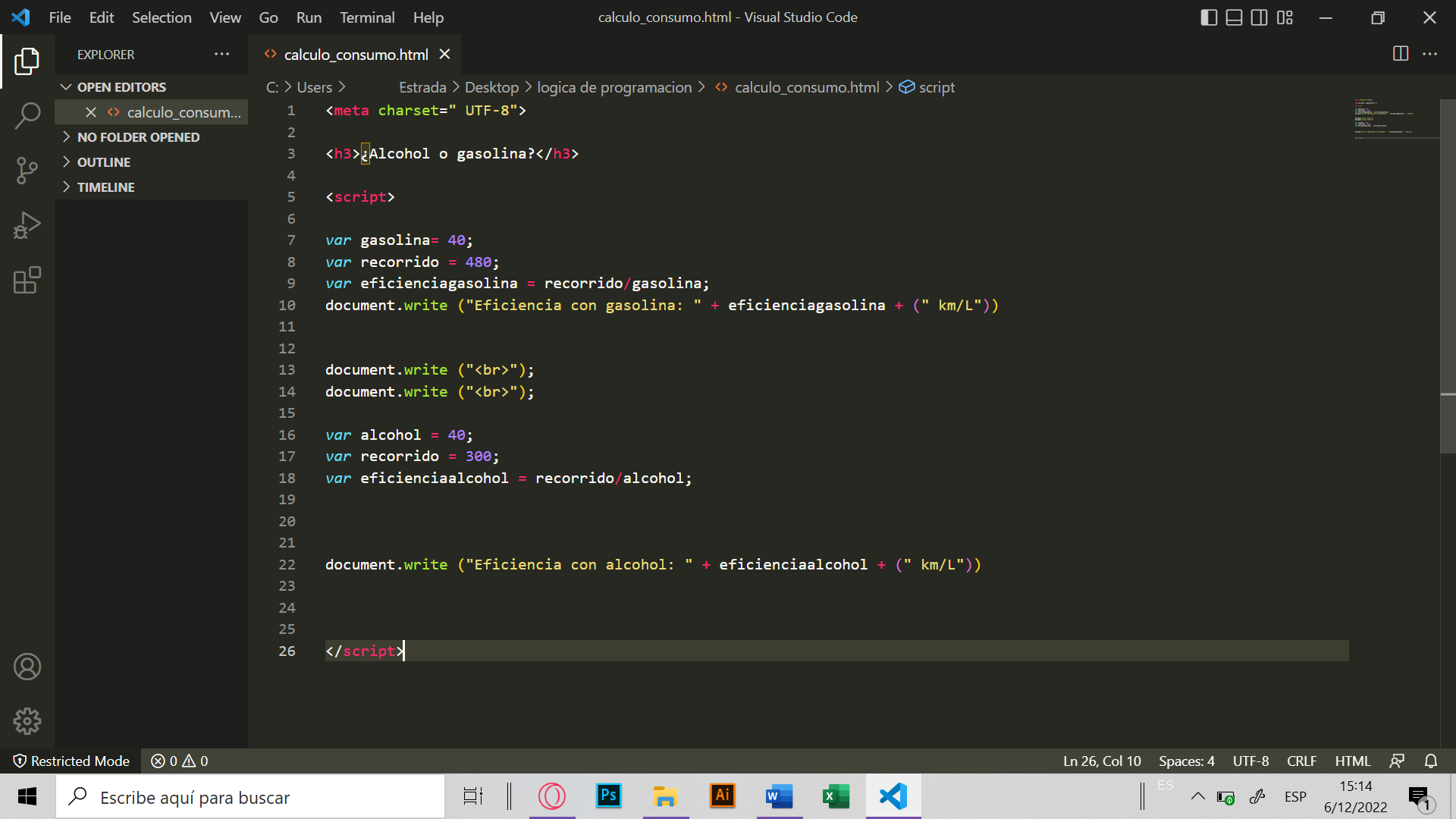Click the logica de programacion breadcrumb

(614, 87)
